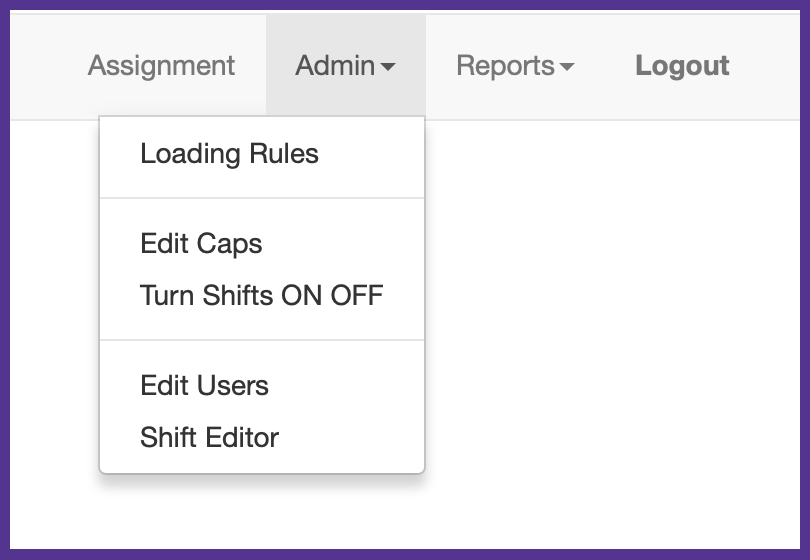
Task: Click the caret arrow beside Reports
Action: pyautogui.click(x=567, y=67)
